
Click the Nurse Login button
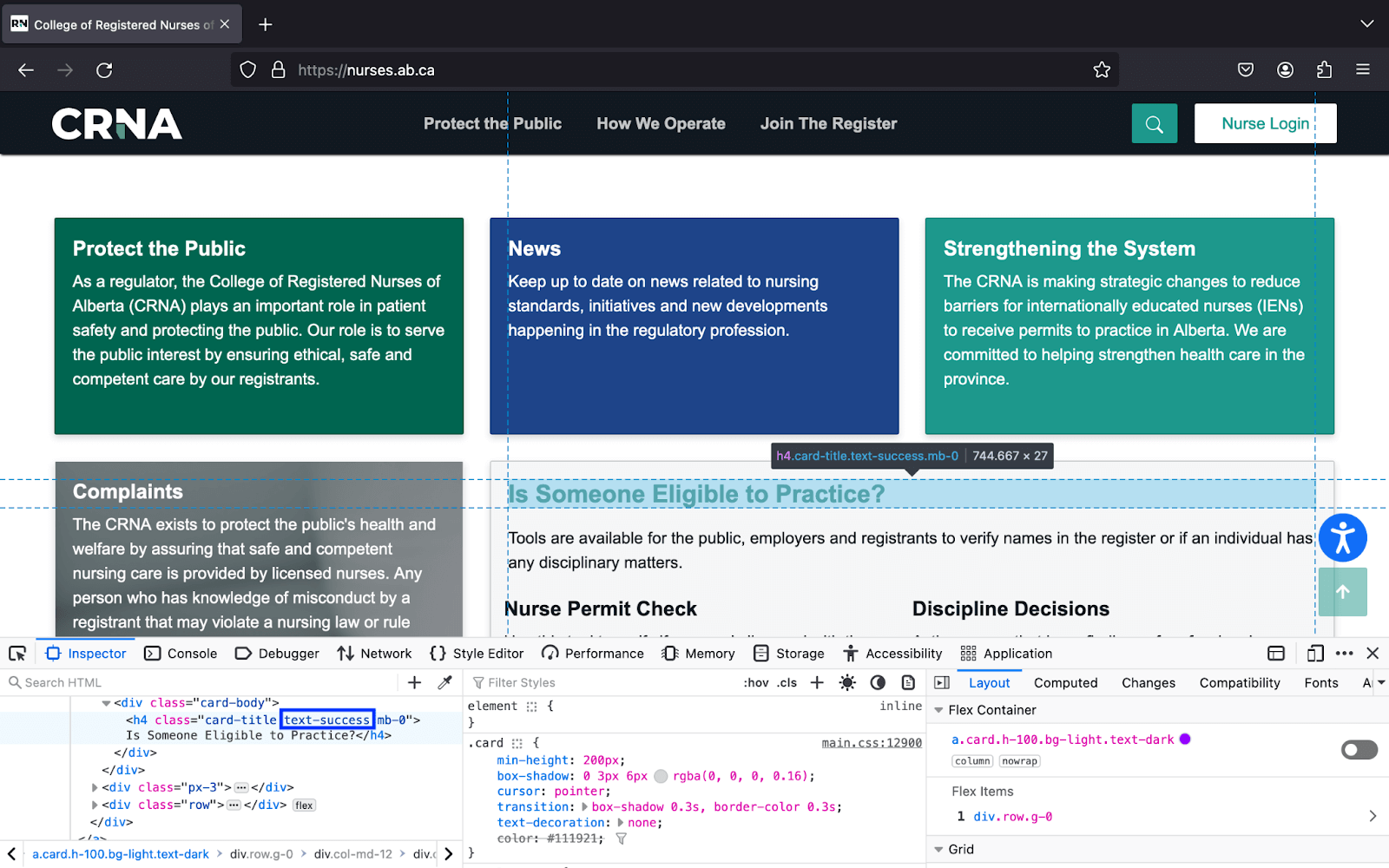point(1266,123)
